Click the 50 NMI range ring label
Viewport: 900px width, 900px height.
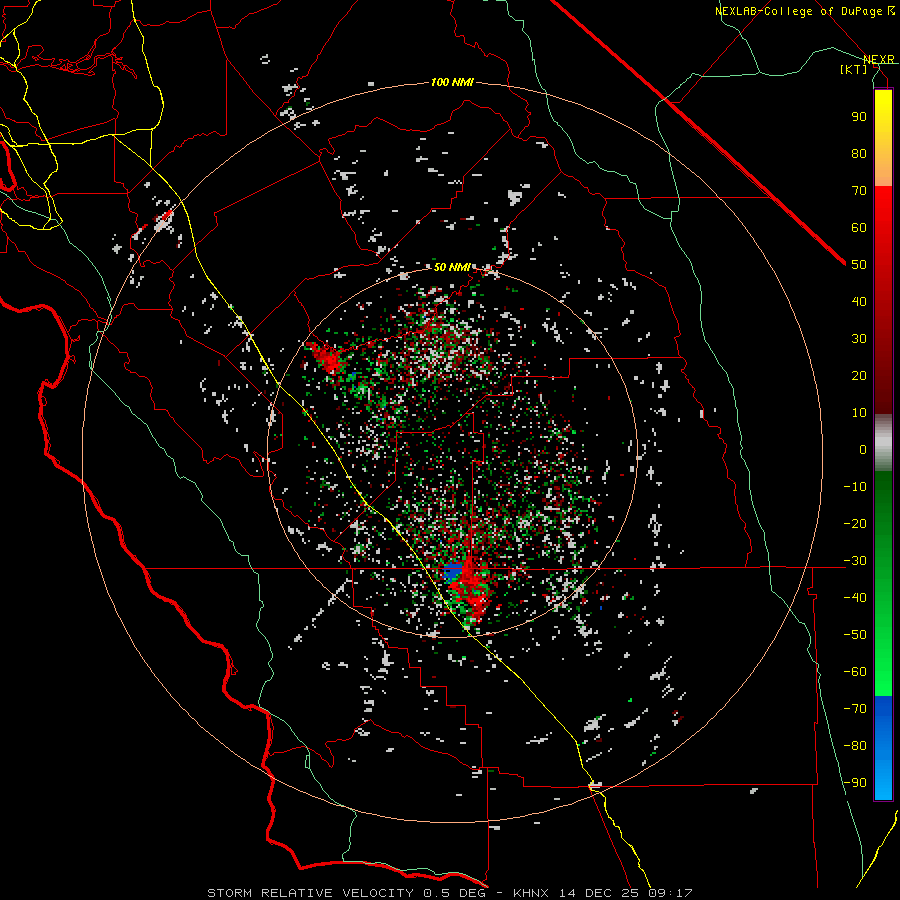click(452, 267)
